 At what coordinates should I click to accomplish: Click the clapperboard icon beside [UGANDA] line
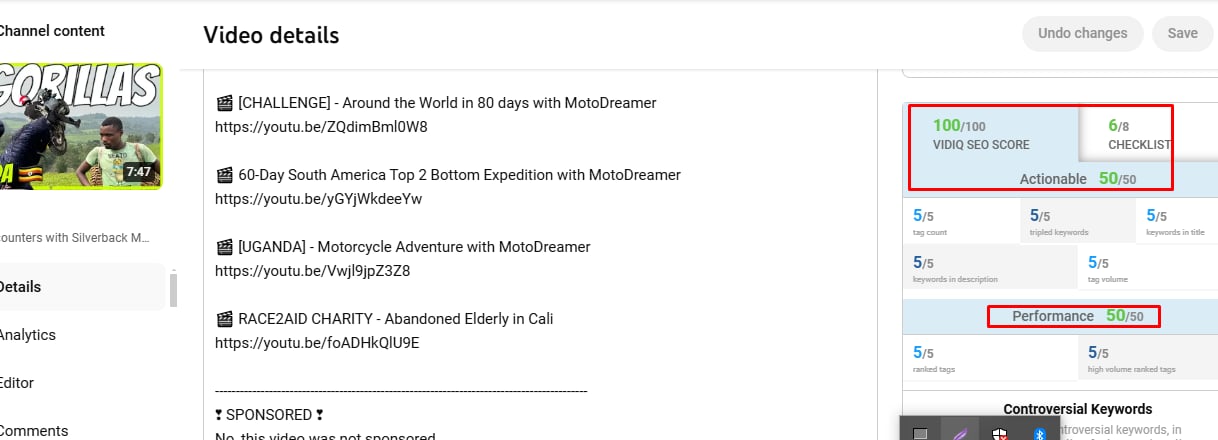click(224, 247)
